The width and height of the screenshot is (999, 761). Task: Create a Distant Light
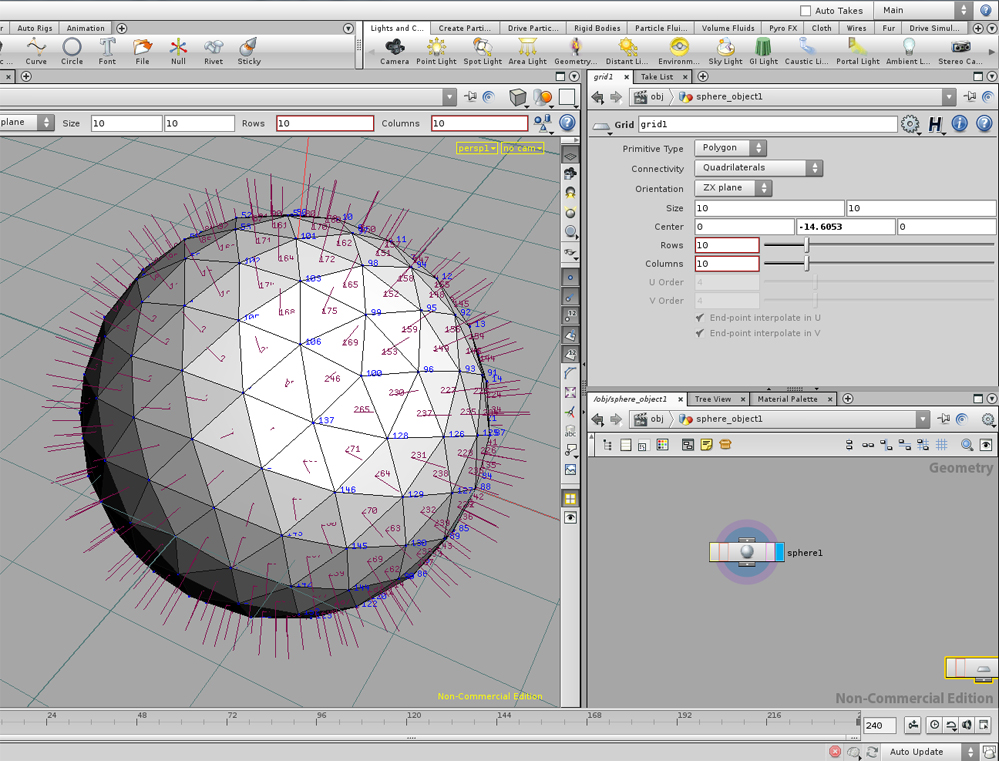pyautogui.click(x=627, y=52)
